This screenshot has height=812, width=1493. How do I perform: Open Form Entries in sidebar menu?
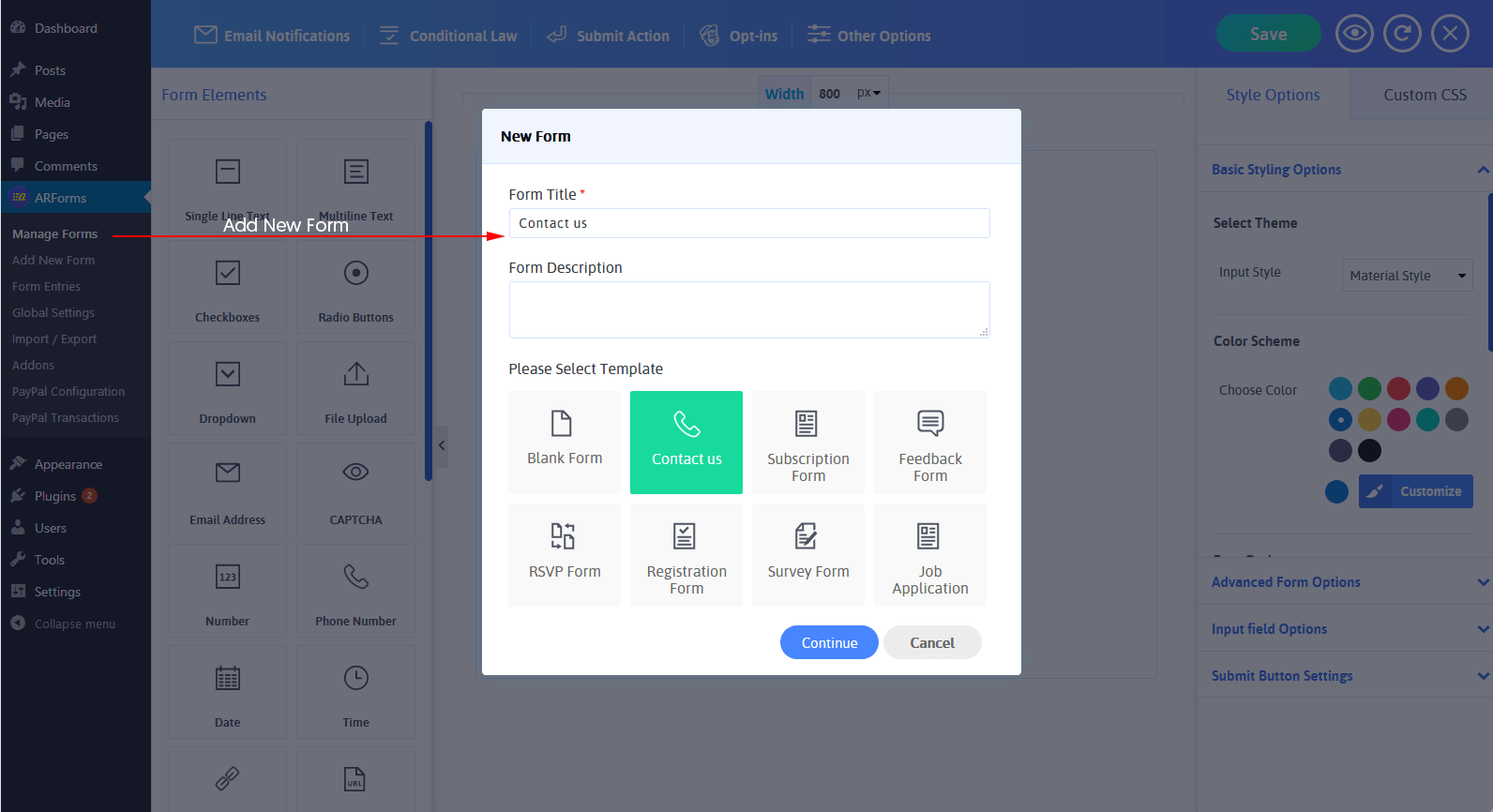pyautogui.click(x=46, y=287)
